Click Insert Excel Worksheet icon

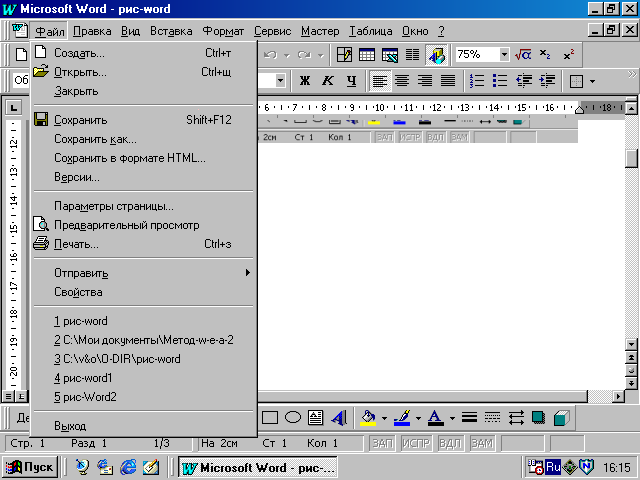(389, 55)
